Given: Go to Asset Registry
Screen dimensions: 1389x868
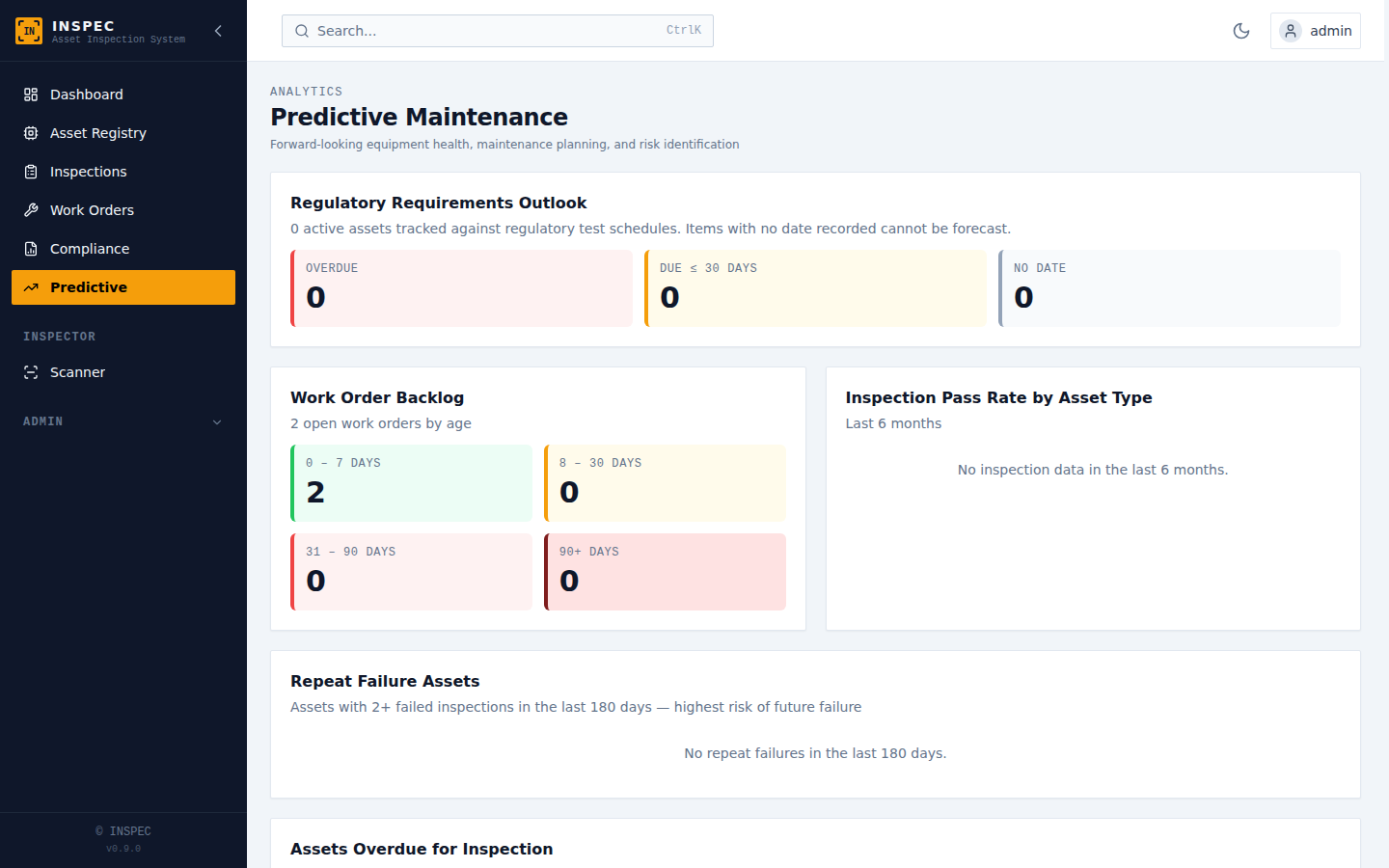Looking at the screenshot, I should pos(123,133).
